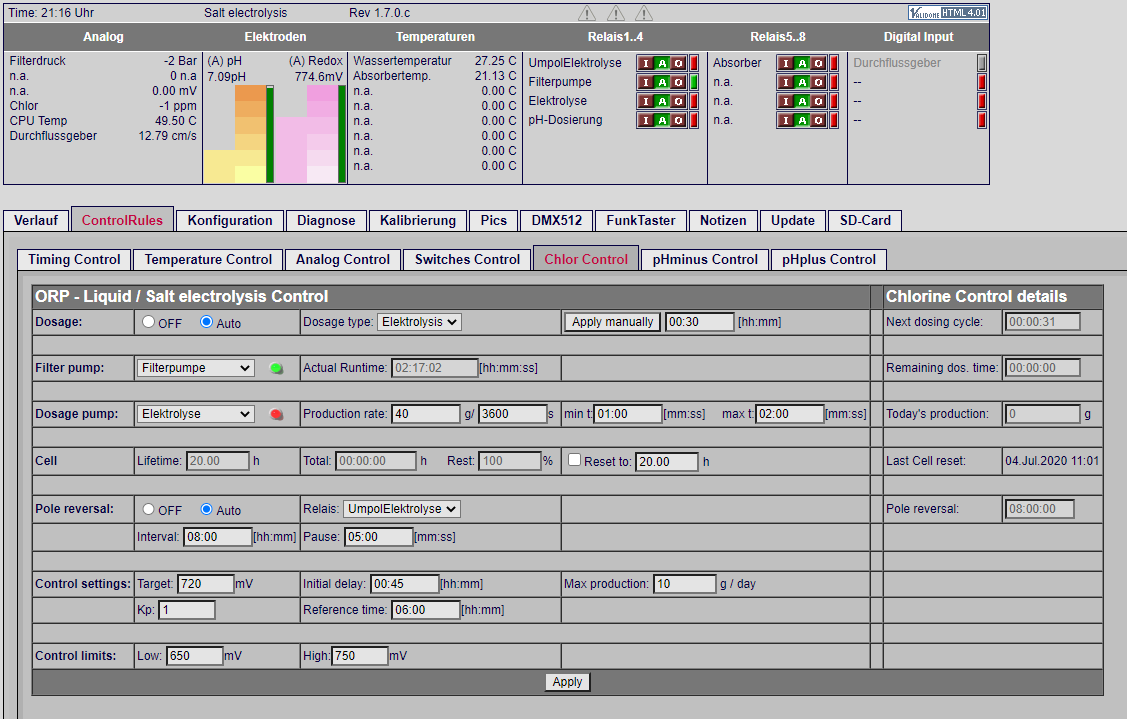Click the green Filterpumpe relay state indicator

point(694,82)
